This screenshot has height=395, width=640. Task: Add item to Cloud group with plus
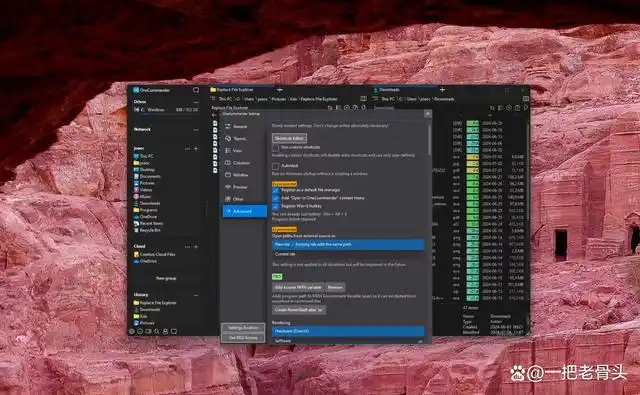click(x=196, y=247)
